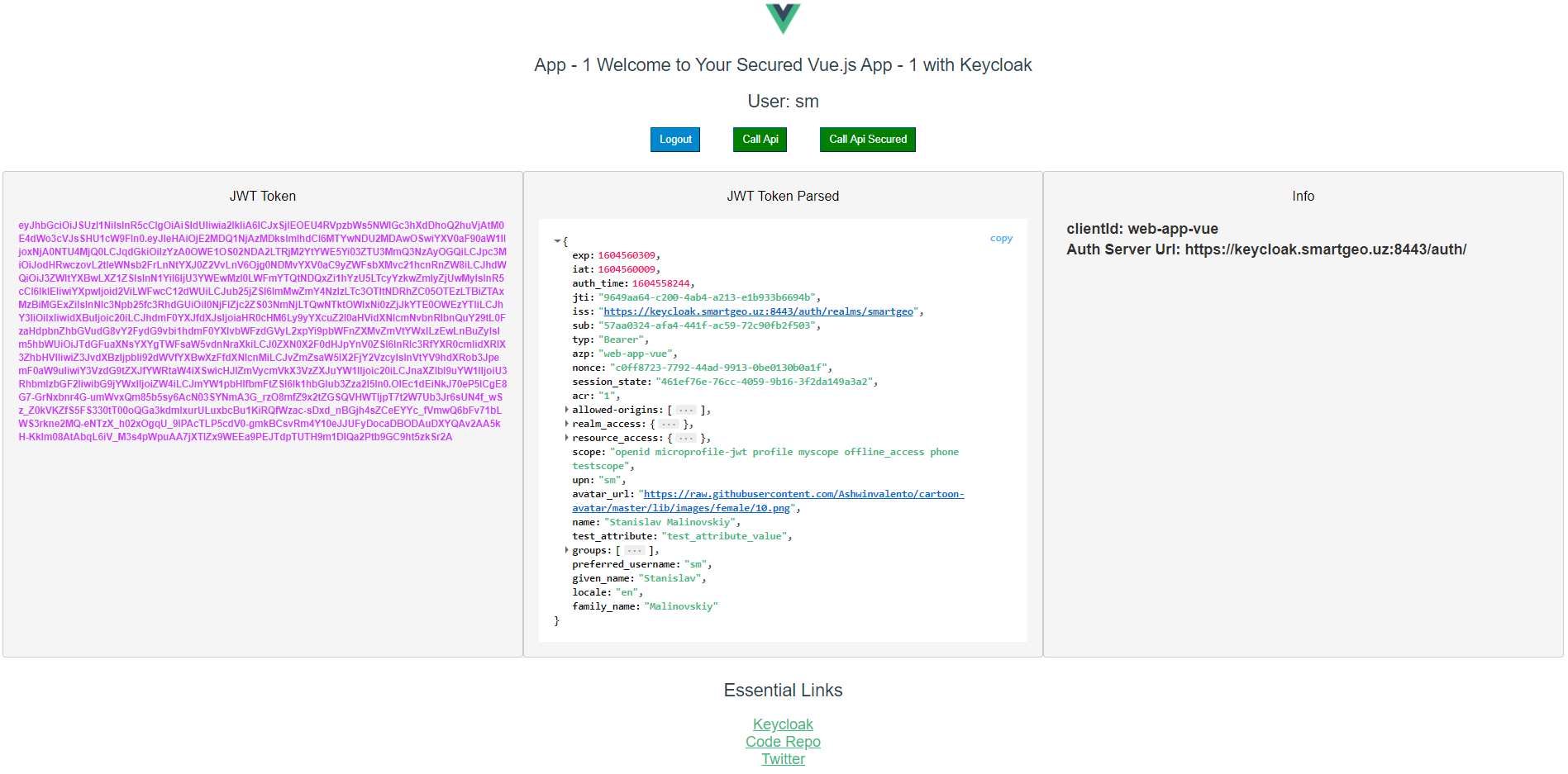This screenshot has width=1568, height=774.
Task: Click the clientId: web-app-vue text
Action: click(x=1141, y=229)
